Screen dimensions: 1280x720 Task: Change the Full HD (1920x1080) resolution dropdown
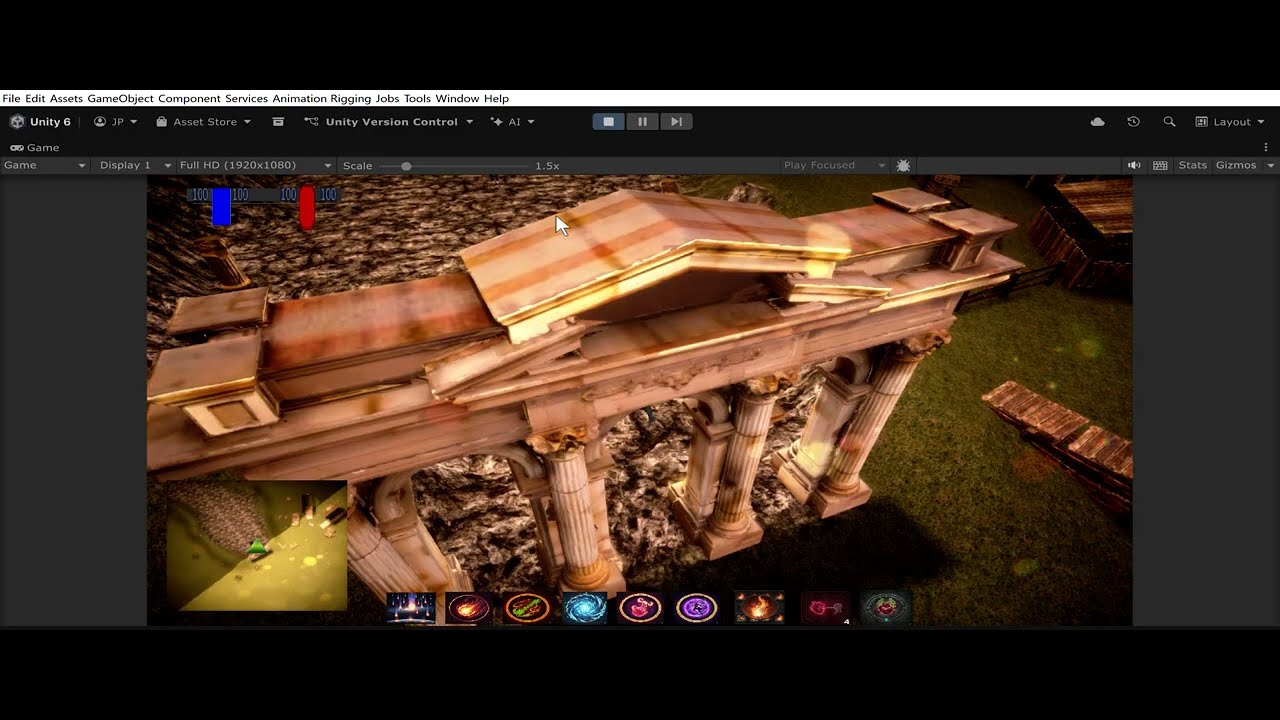pyautogui.click(x=255, y=165)
